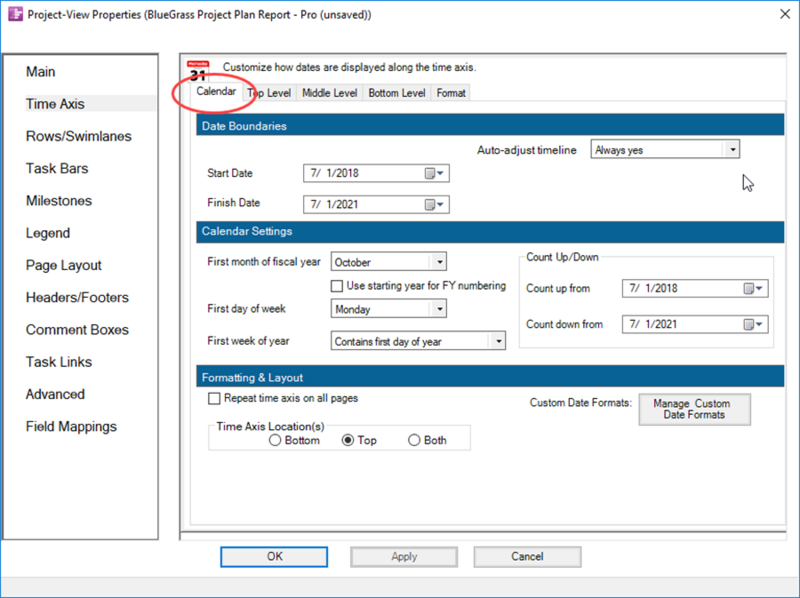The width and height of the screenshot is (800, 598).
Task: Click the Apply button
Action: click(404, 557)
